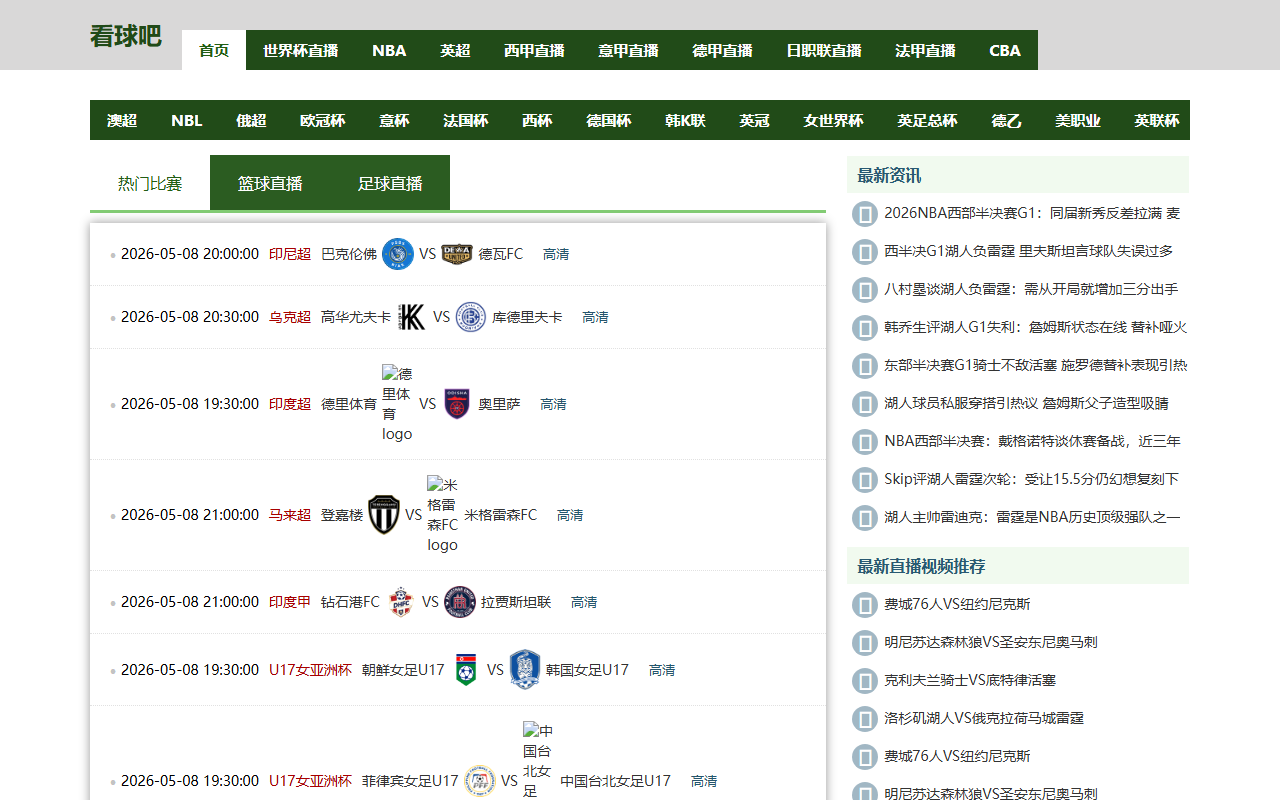Image resolution: width=1280 pixels, height=800 pixels.
Task: Select 欧冠杯 in league bar
Action: tap(322, 120)
